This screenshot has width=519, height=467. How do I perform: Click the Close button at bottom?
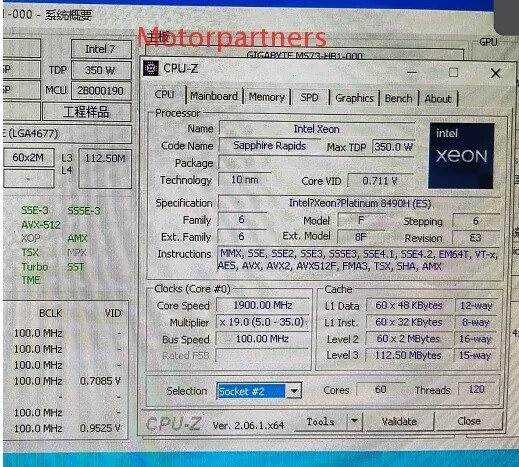469,421
